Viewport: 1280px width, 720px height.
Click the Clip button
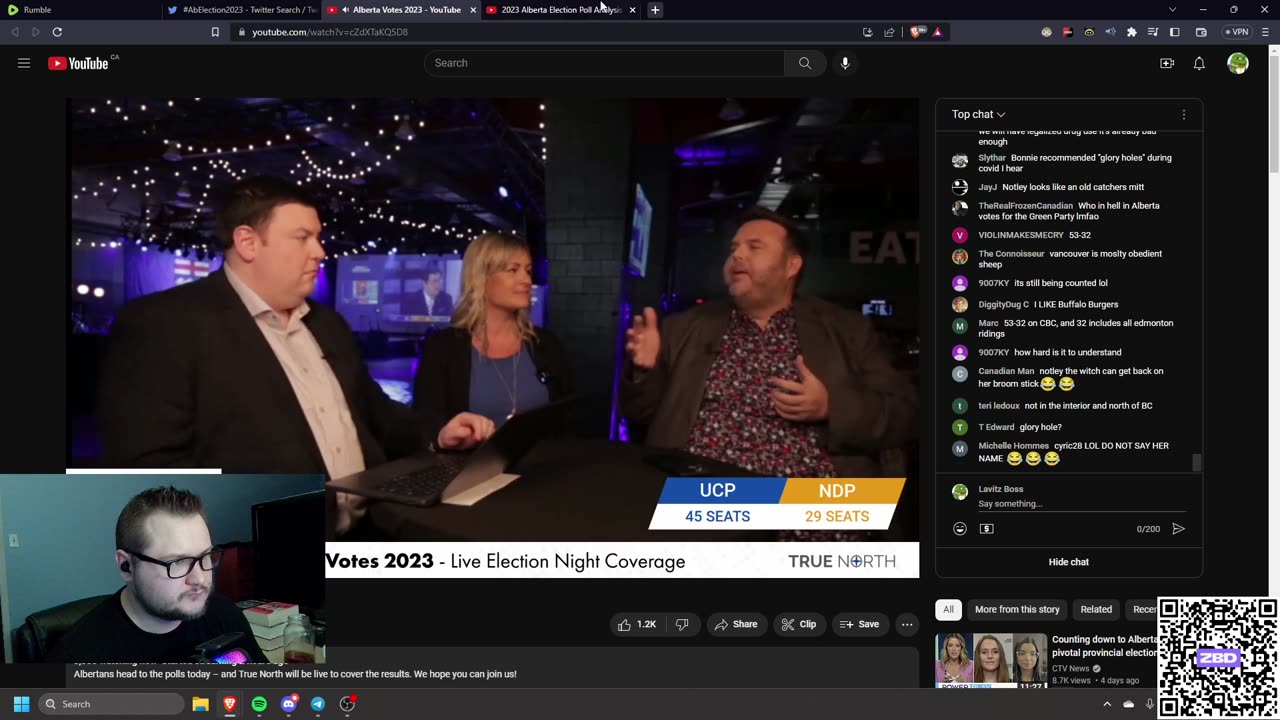pyautogui.click(x=799, y=624)
